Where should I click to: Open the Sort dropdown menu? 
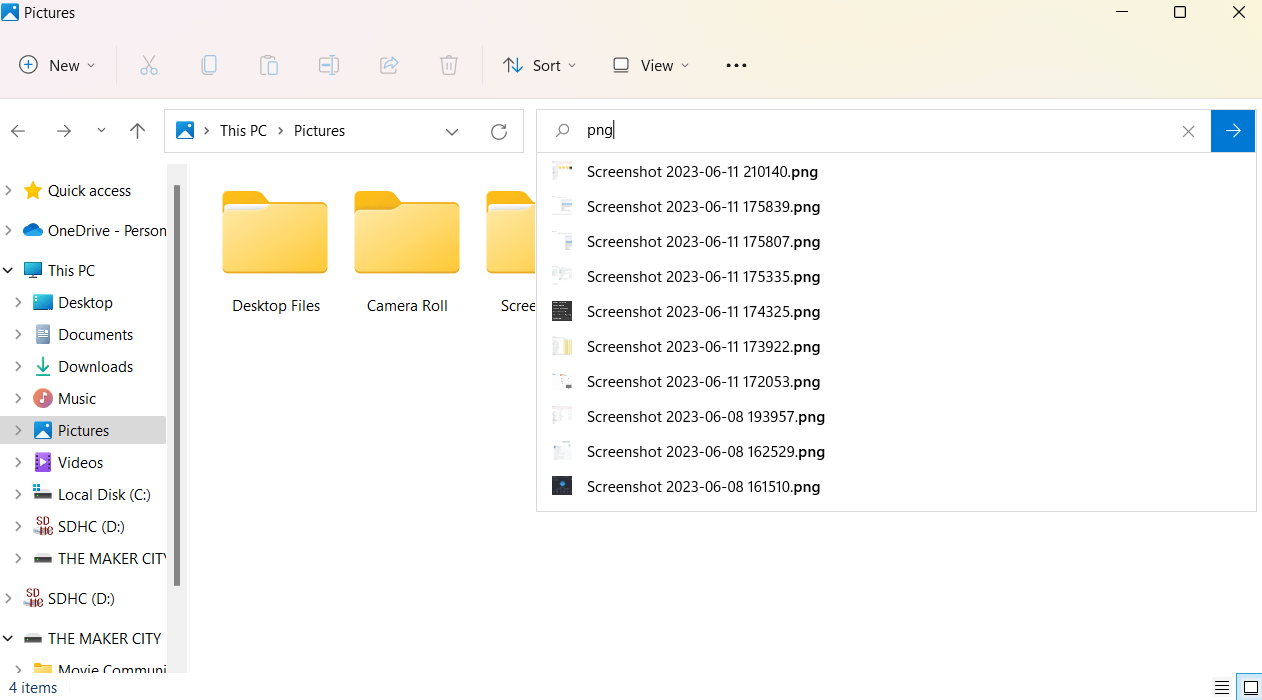540,65
